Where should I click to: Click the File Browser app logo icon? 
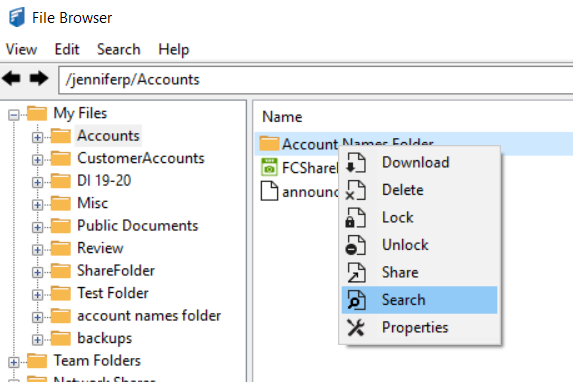click(x=17, y=17)
